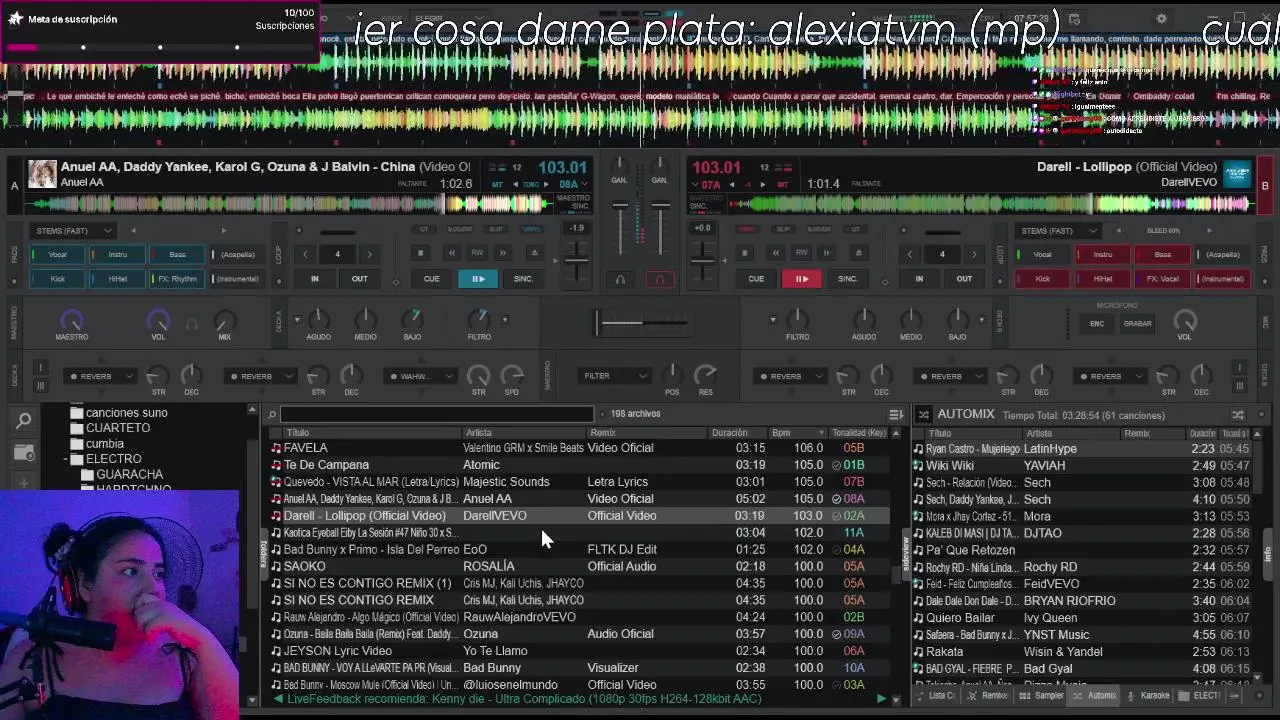Toggle the deck A Vocal stem pad
The width and height of the screenshot is (1280, 720).
click(58, 255)
